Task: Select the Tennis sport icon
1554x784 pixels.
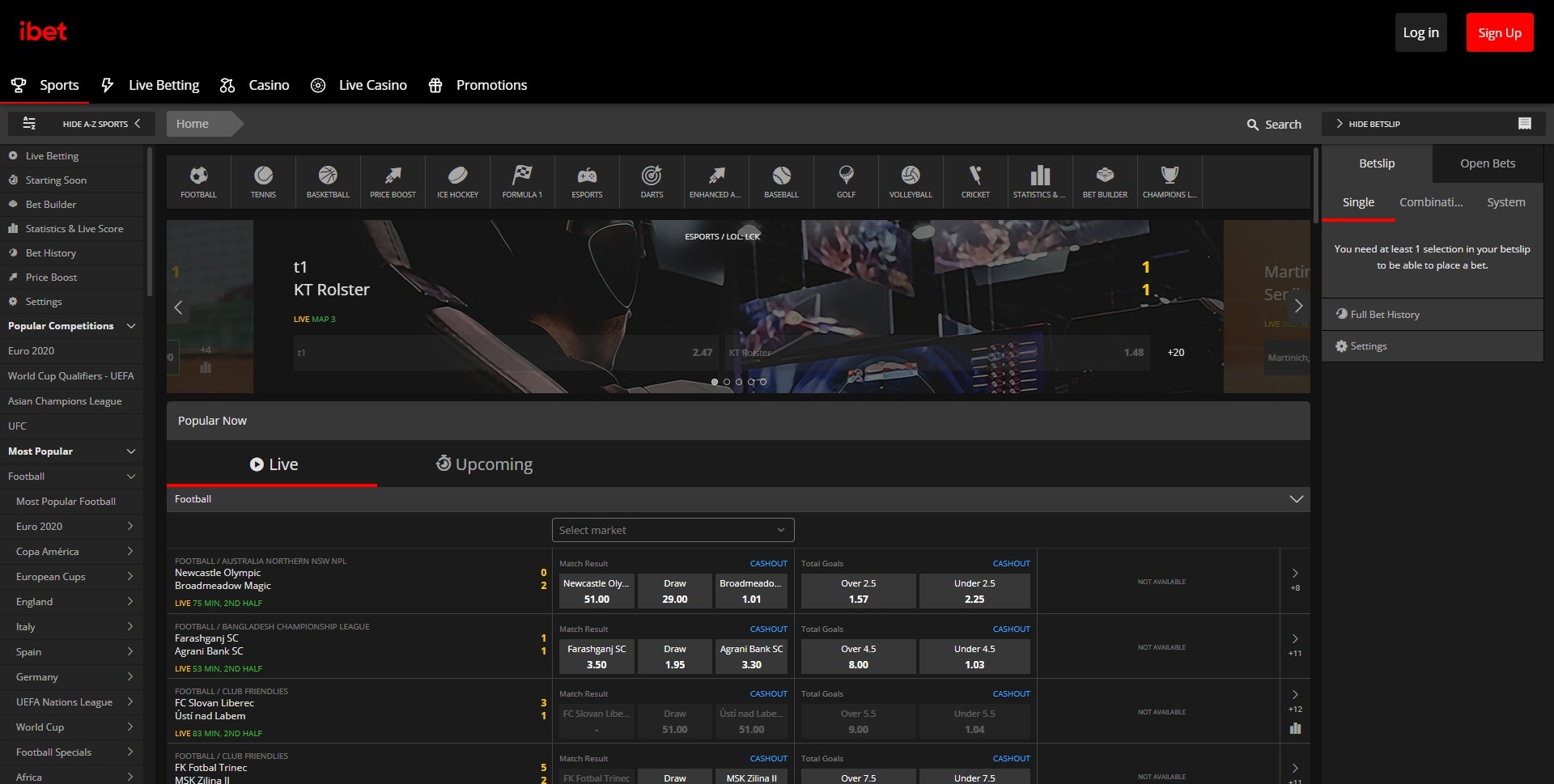Action: 262,181
